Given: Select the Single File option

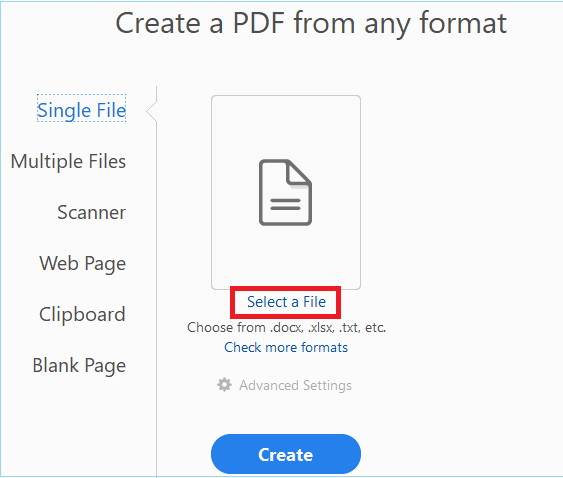Looking at the screenshot, I should pyautogui.click(x=82, y=110).
